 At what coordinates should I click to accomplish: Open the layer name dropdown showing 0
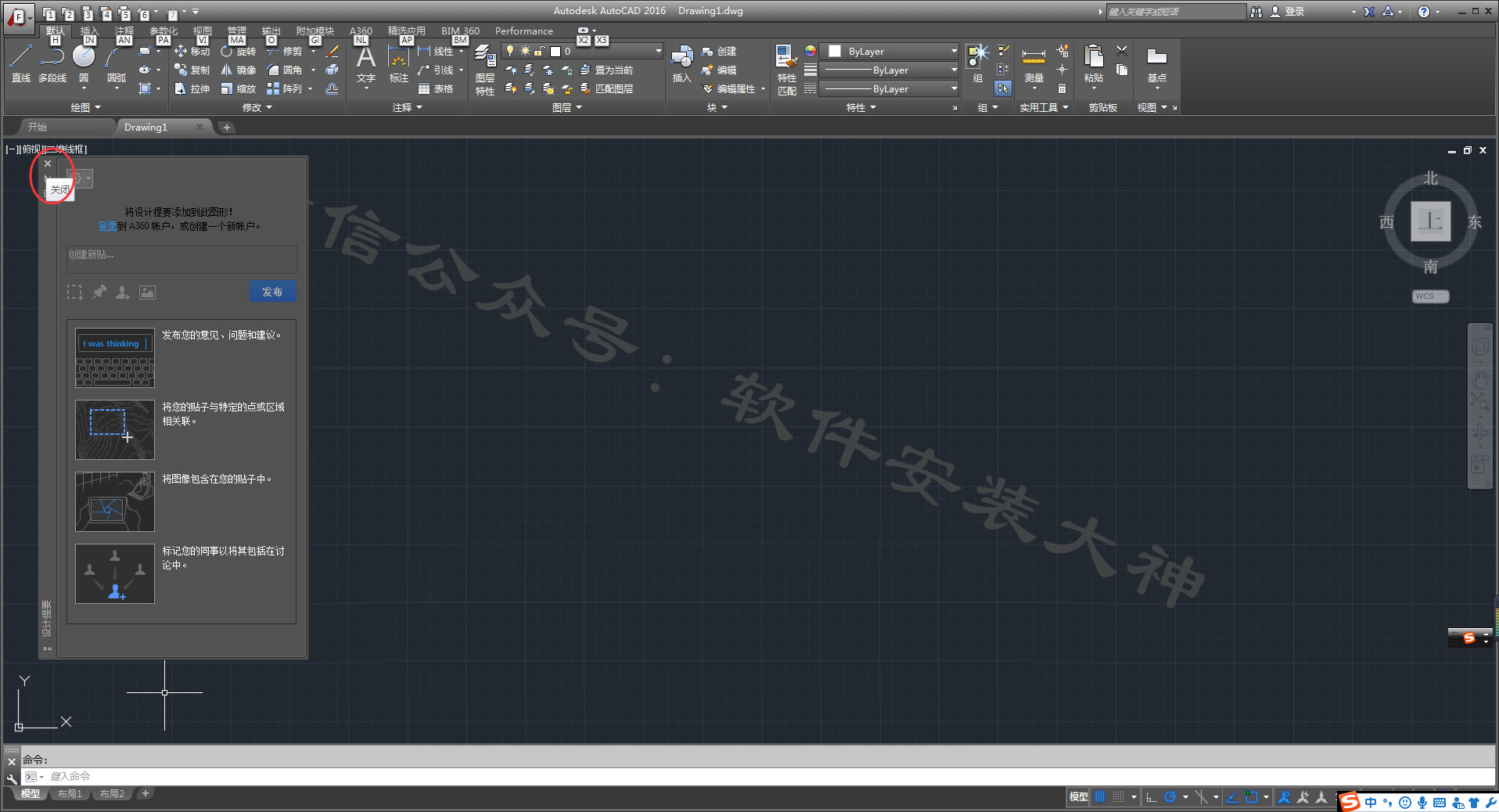click(582, 51)
